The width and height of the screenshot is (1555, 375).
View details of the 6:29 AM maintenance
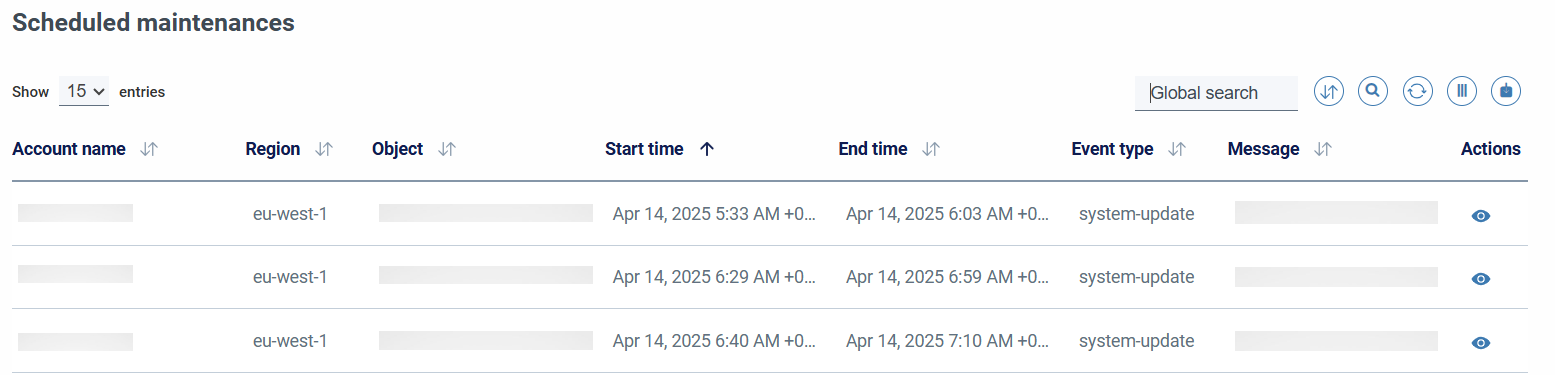(x=1481, y=279)
